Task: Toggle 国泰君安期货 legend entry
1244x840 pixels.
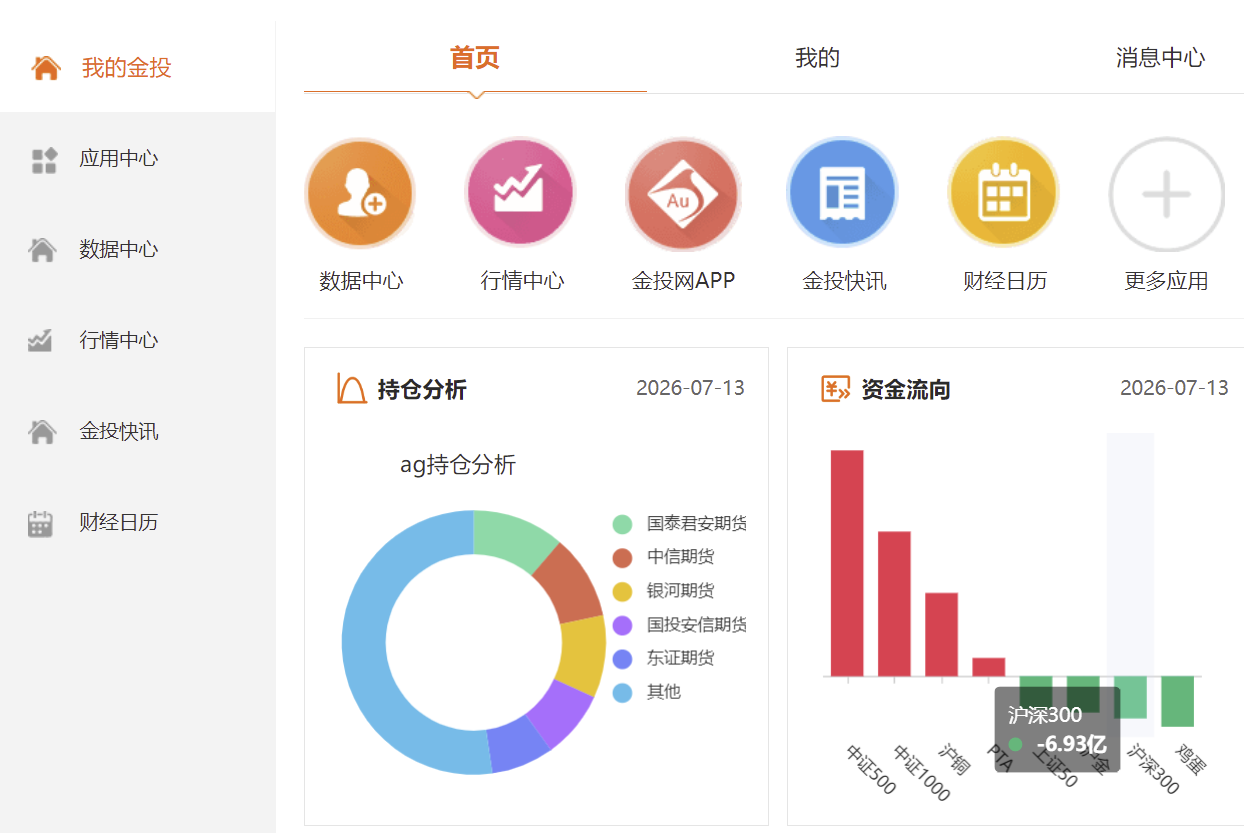Action: click(679, 524)
